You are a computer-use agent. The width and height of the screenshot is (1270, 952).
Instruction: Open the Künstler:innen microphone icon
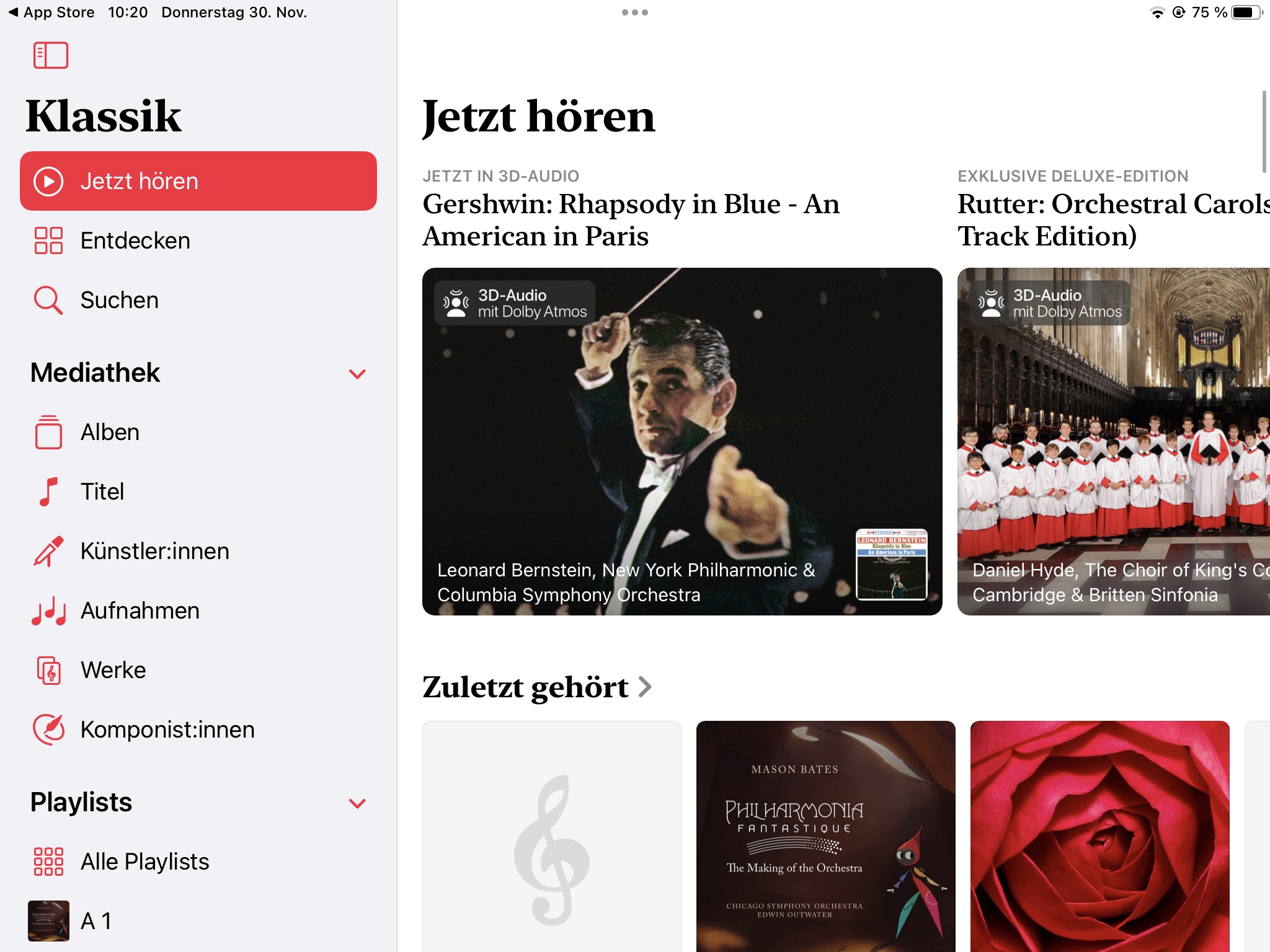click(48, 551)
